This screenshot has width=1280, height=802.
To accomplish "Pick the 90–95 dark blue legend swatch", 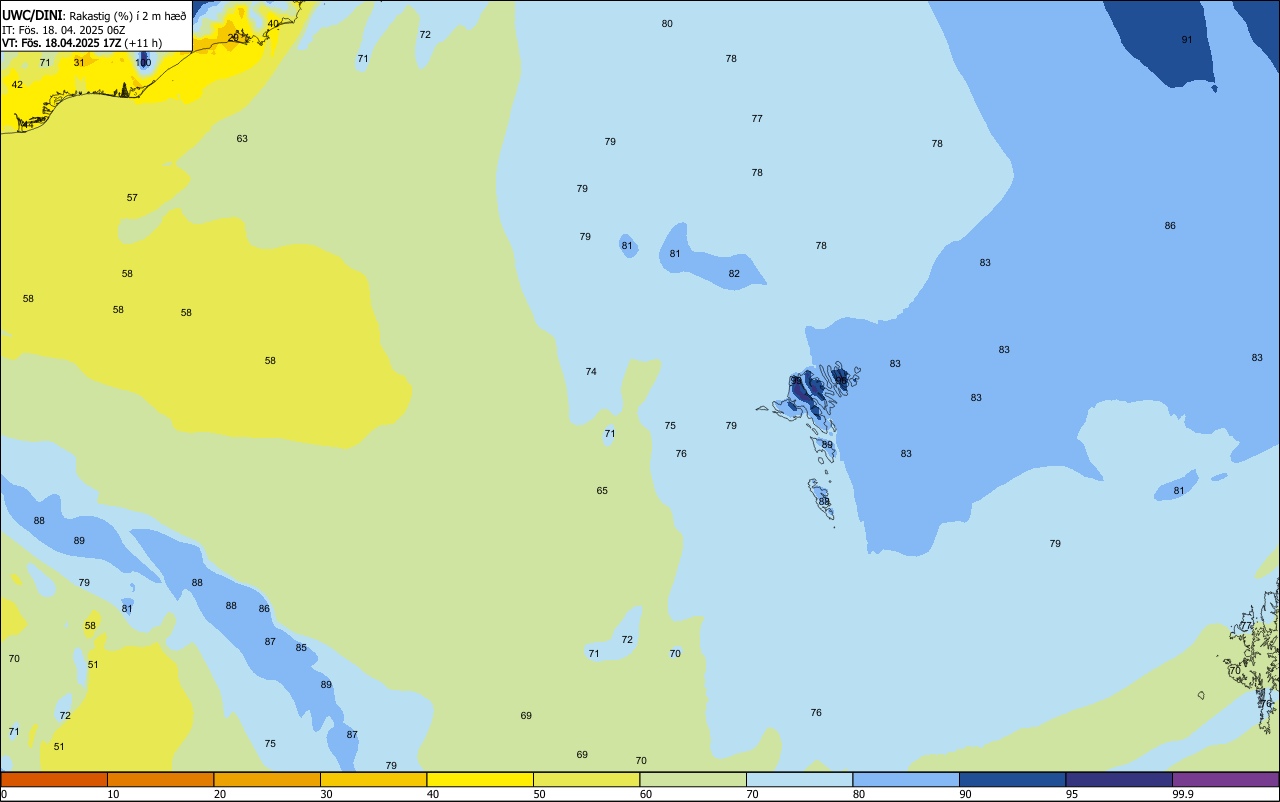I will 1012,779.
